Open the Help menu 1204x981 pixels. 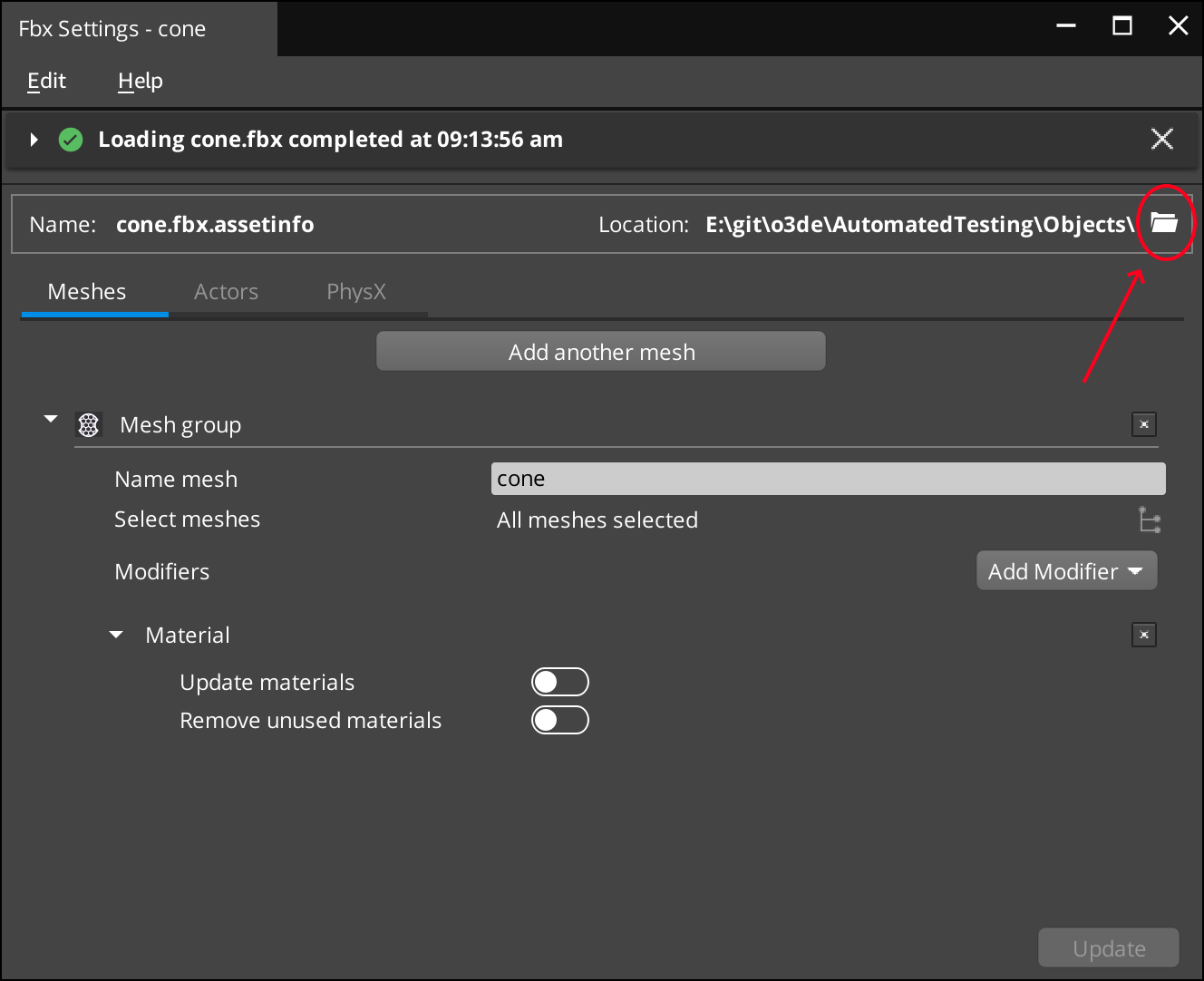(x=141, y=81)
